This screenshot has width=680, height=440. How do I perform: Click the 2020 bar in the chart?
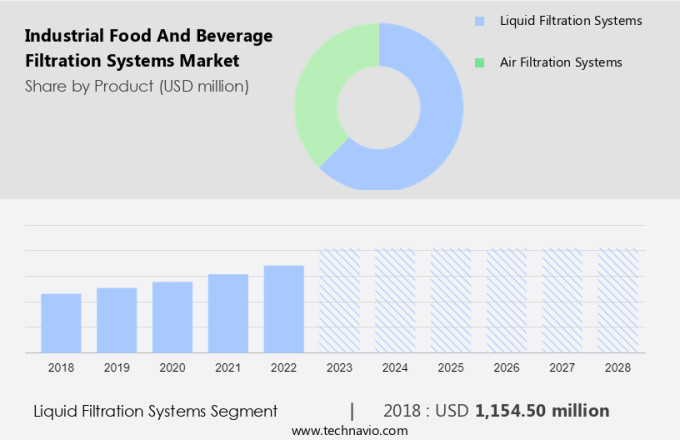click(172, 317)
